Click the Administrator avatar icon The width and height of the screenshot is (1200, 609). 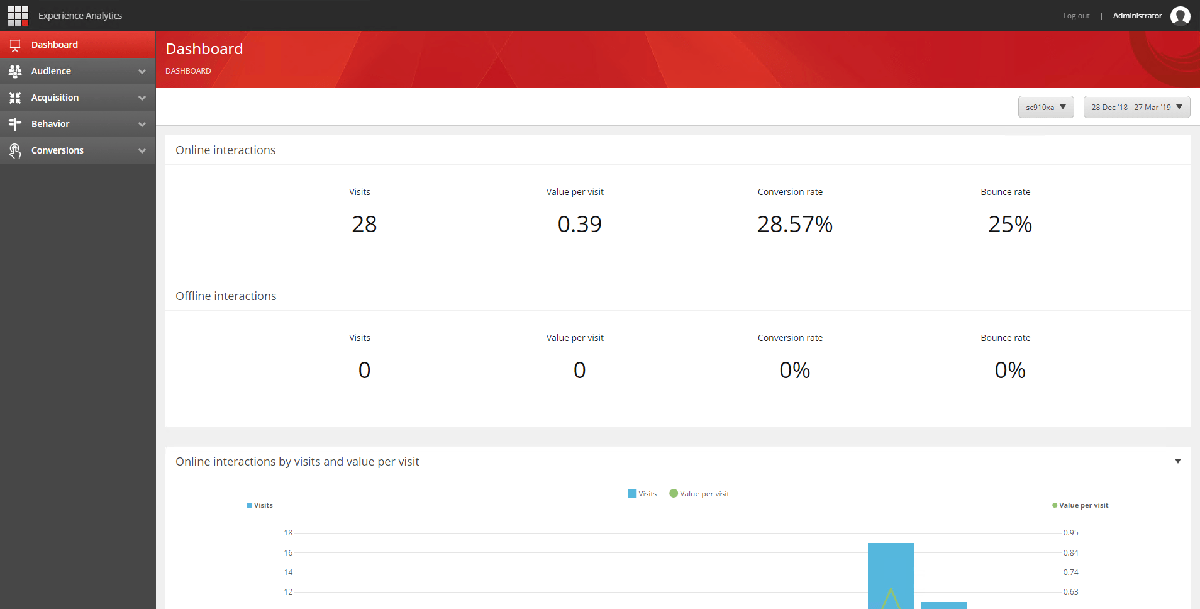click(x=1180, y=15)
